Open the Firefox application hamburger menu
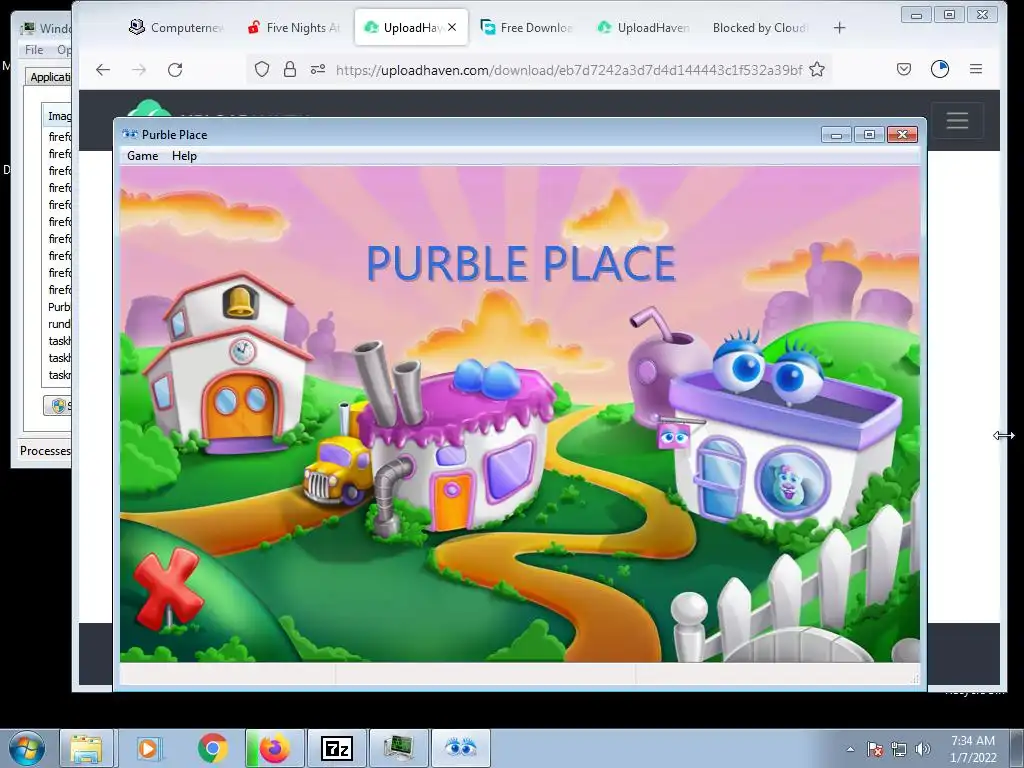Image resolution: width=1024 pixels, height=768 pixels. [976, 69]
